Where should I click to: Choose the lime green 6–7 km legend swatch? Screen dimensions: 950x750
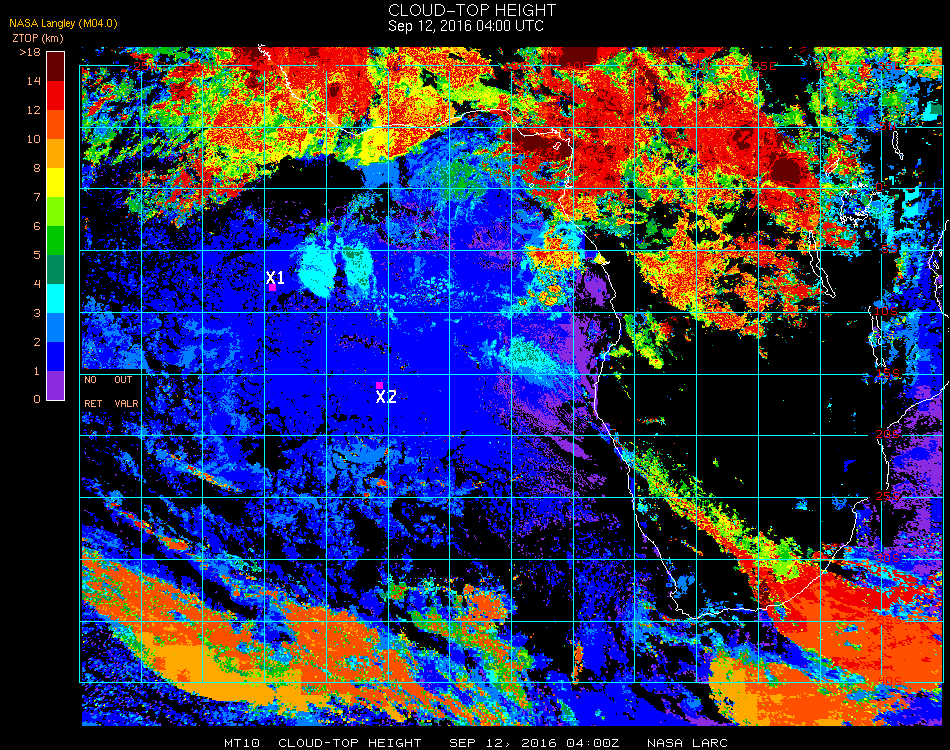55,211
